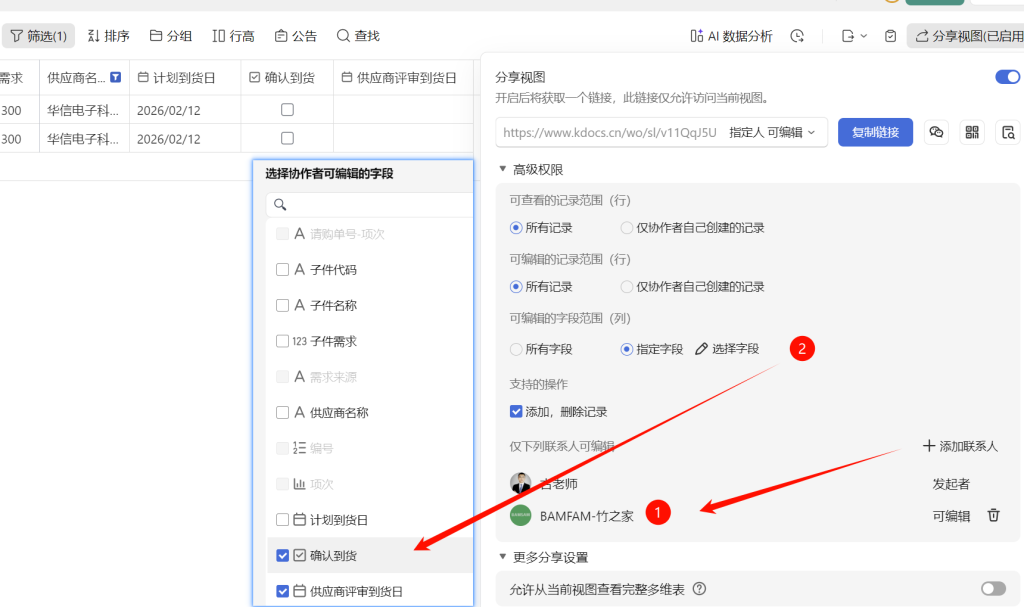This screenshot has width=1024, height=607.
Task: Click the field search box in popup
Action: (x=370, y=205)
